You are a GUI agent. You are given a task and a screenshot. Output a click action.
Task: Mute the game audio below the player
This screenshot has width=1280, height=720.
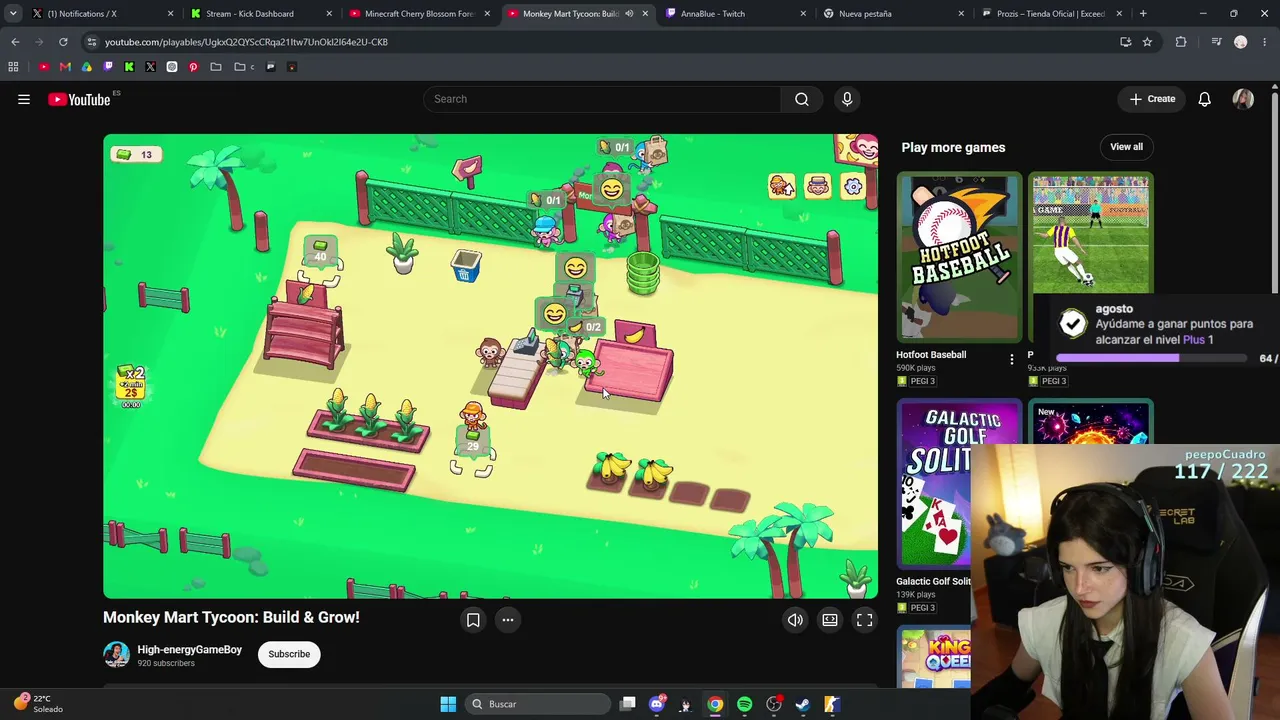tap(795, 620)
